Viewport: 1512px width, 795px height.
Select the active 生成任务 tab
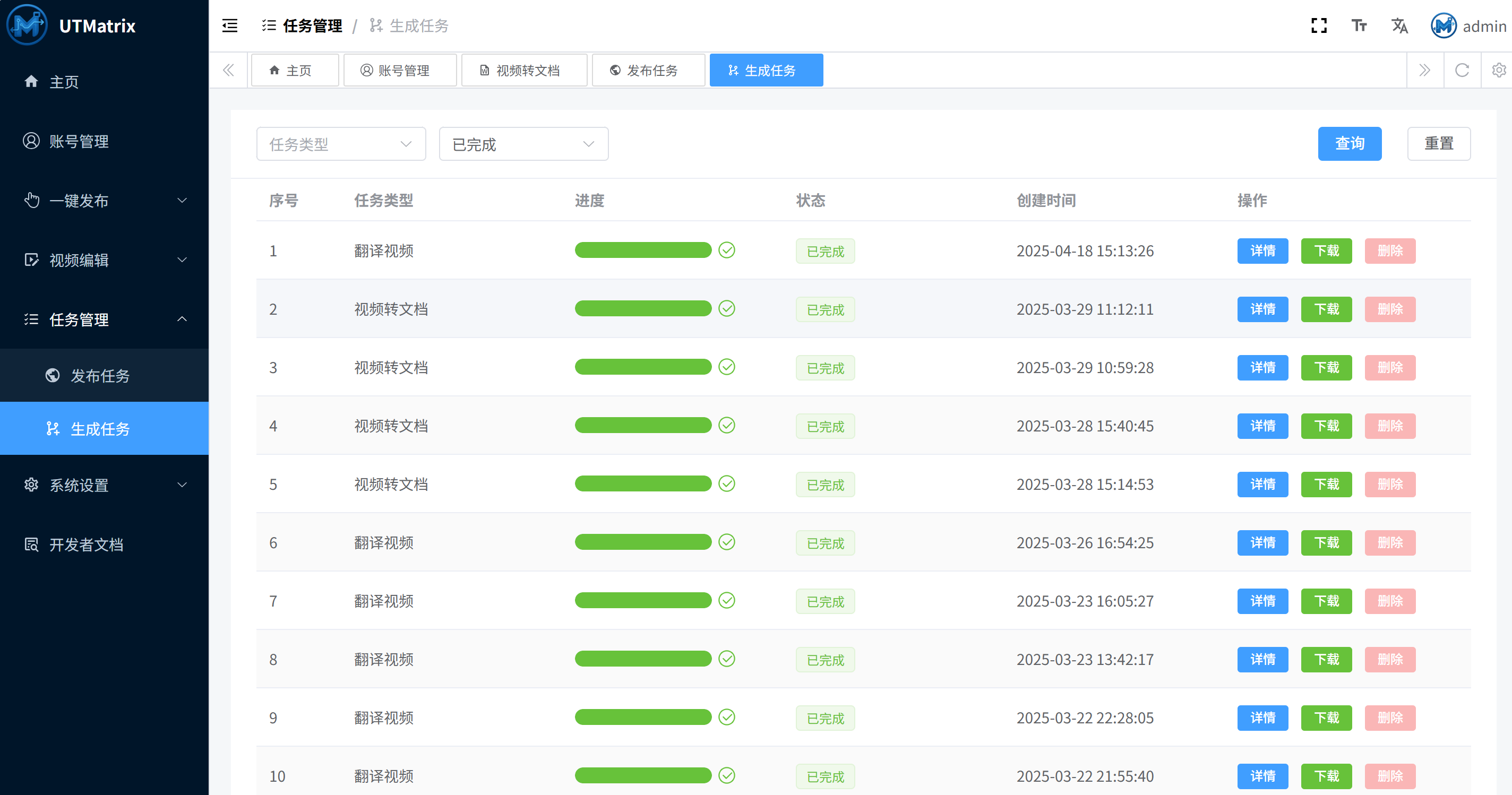tap(766, 71)
